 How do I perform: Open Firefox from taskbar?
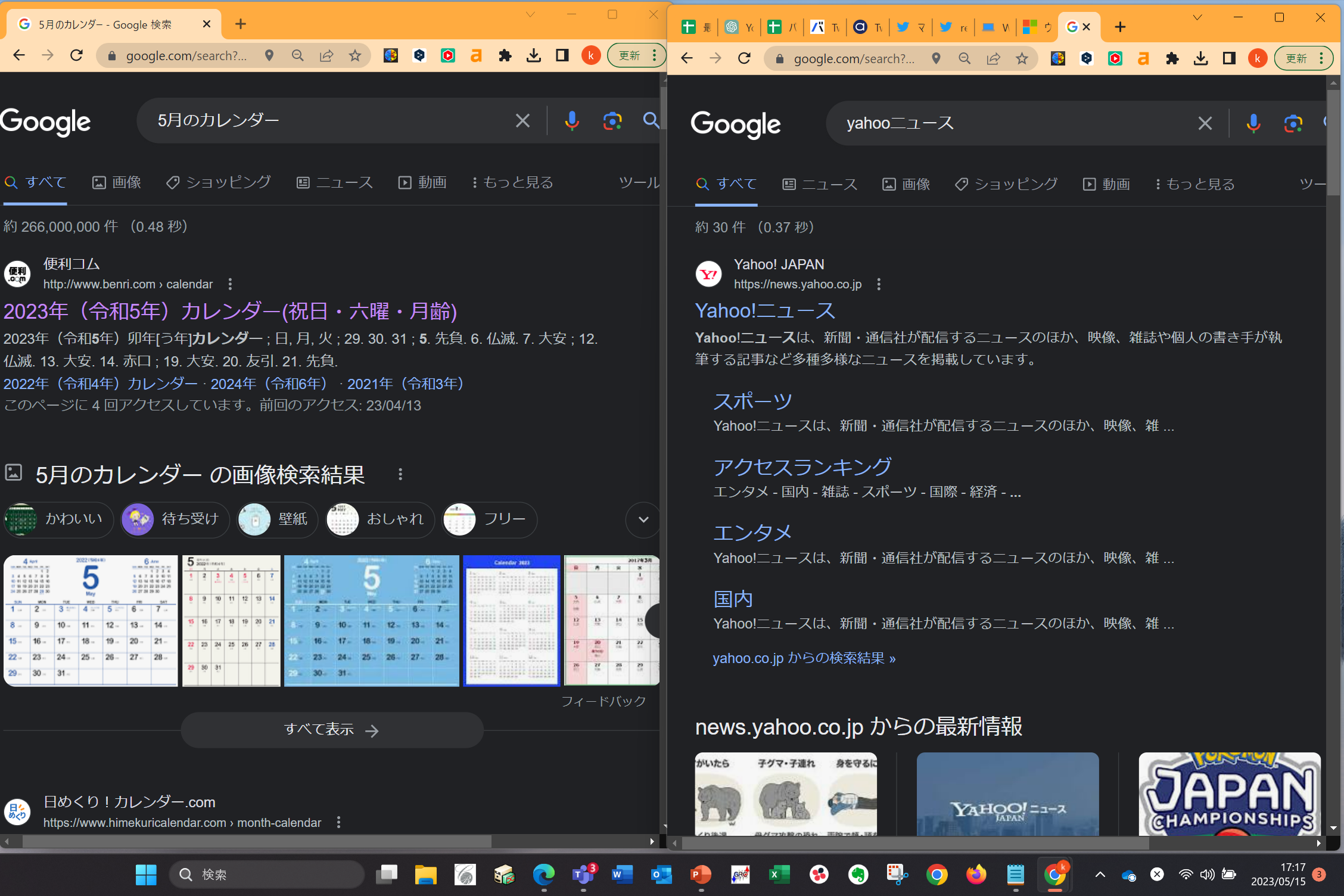pyautogui.click(x=976, y=874)
